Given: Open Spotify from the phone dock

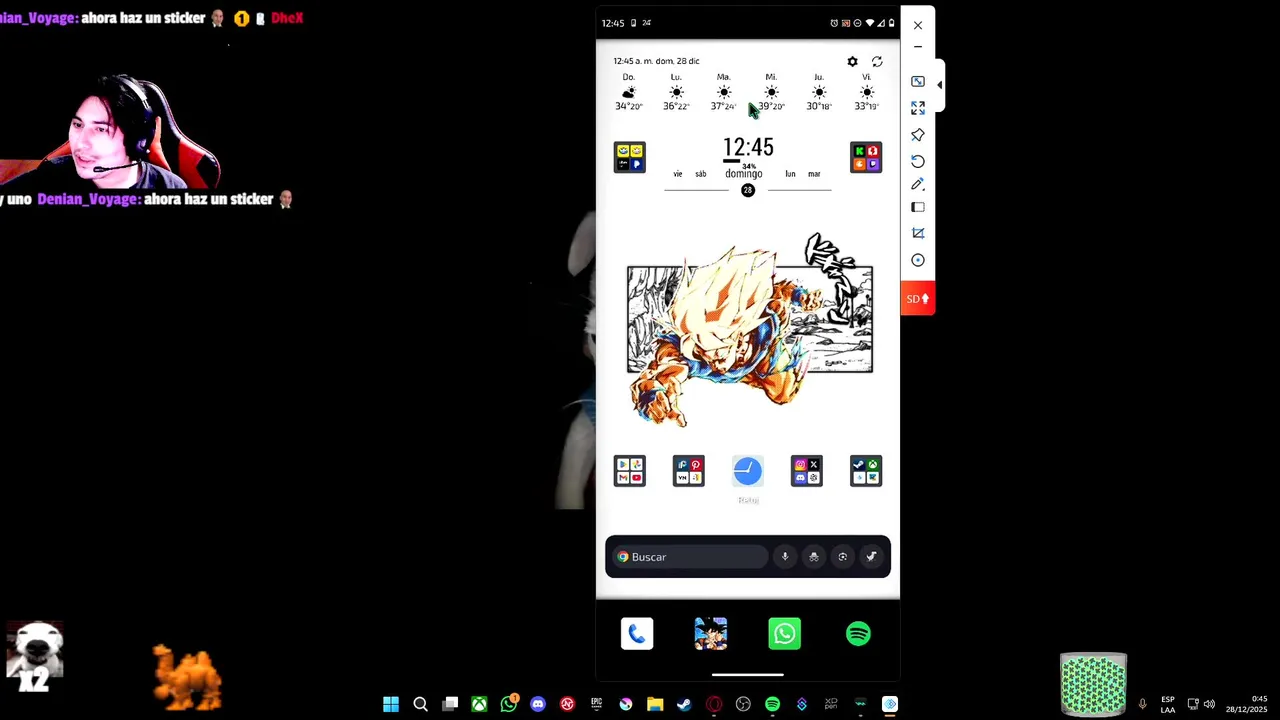Looking at the screenshot, I should (x=859, y=634).
